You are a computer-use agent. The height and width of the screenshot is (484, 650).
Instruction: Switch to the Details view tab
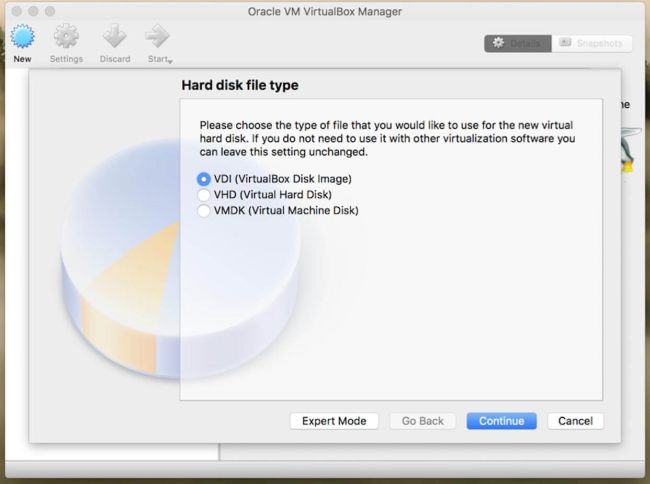[x=517, y=44]
